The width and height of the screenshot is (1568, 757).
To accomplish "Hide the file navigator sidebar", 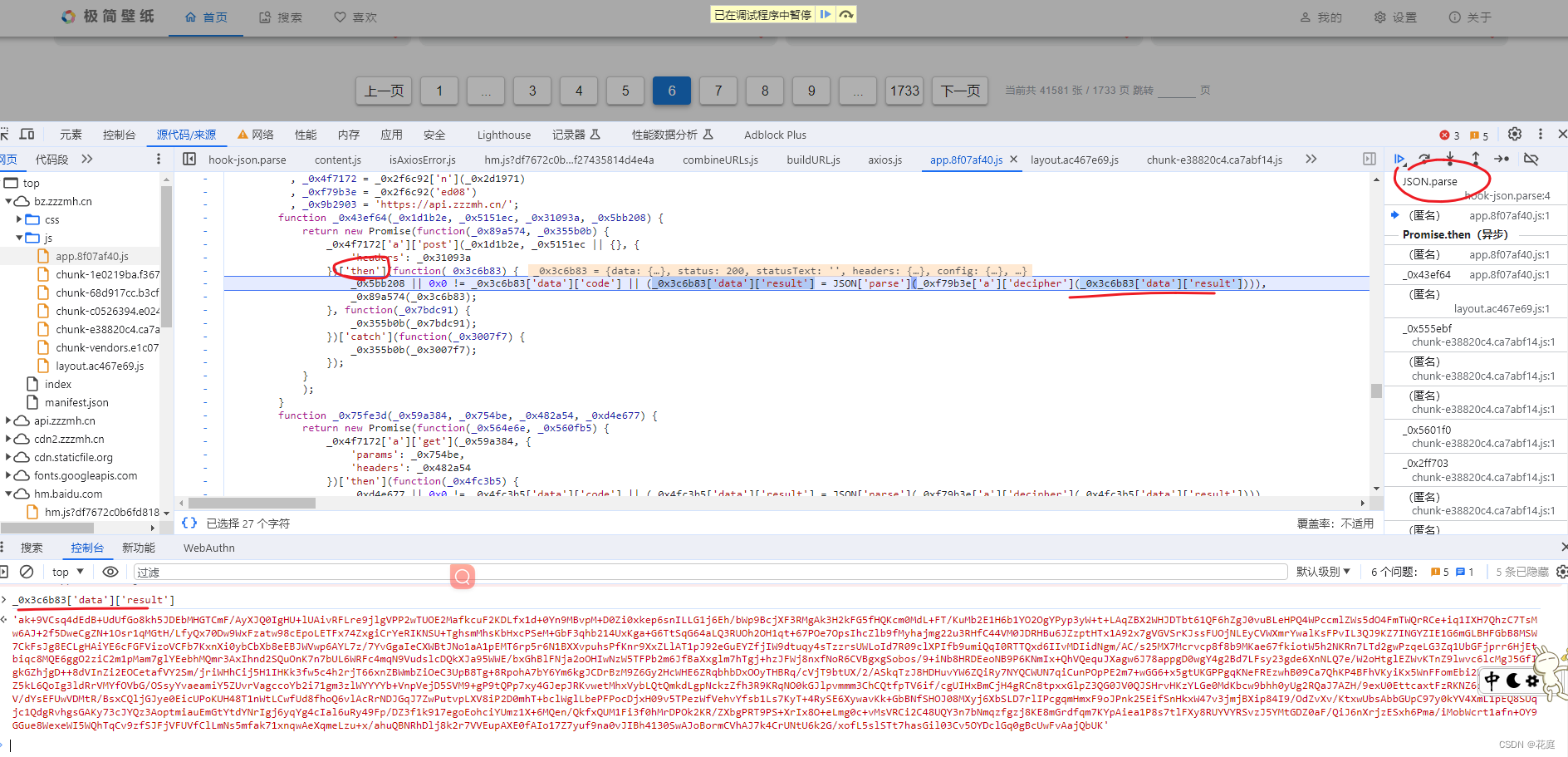I will coord(189,159).
